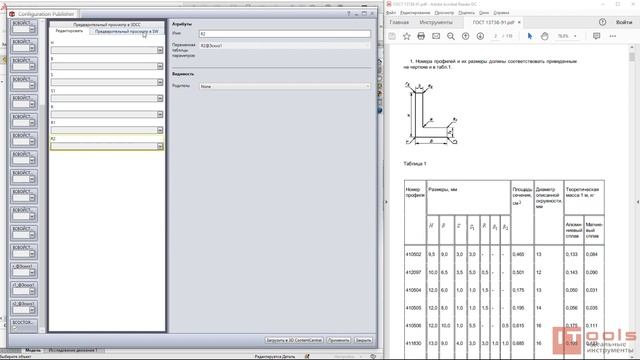Click the help question mark in Configuration Publisher title bar
Image resolution: width=640 pixels, height=360 pixels.
349,14
